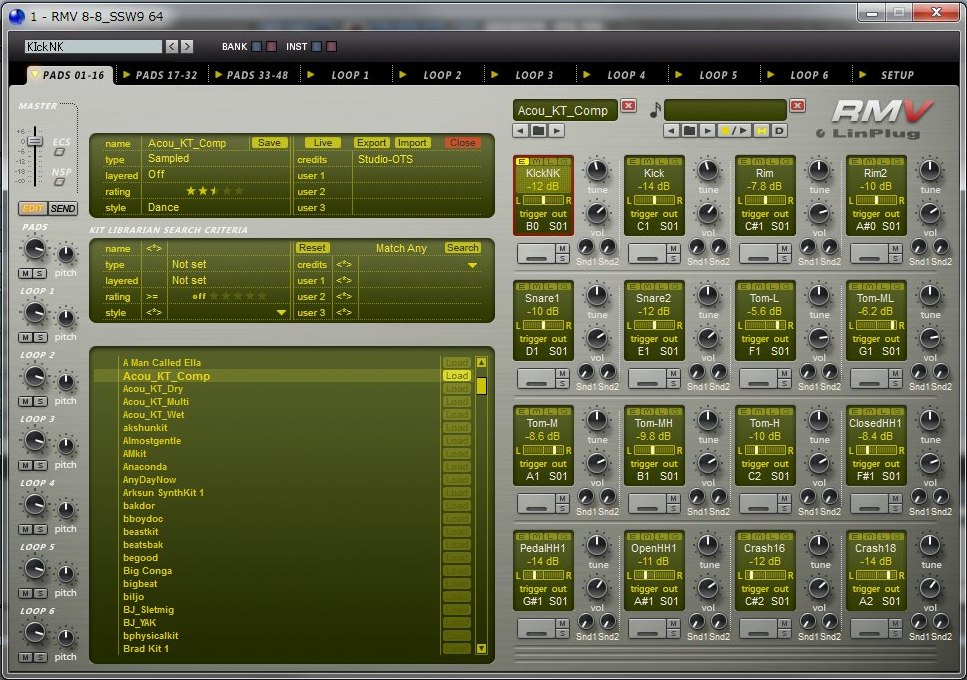Toggle the ECS master switch
The width and height of the screenshot is (967, 680).
coord(60,152)
